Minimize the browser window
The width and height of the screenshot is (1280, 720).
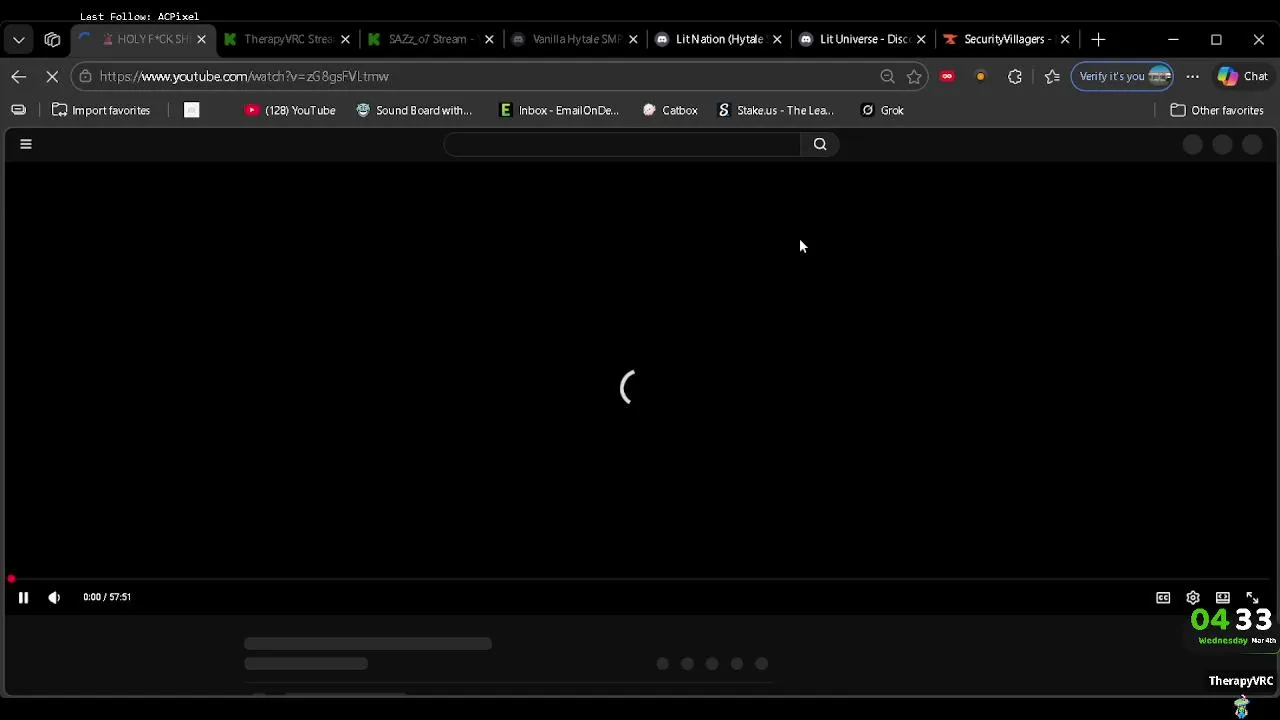pos(1173,39)
